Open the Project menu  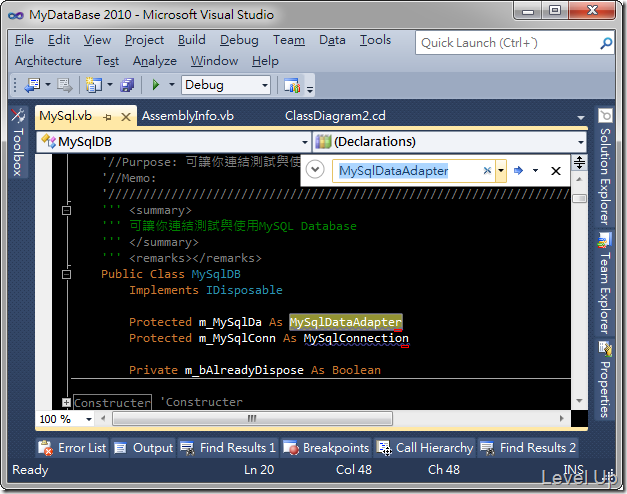(144, 40)
